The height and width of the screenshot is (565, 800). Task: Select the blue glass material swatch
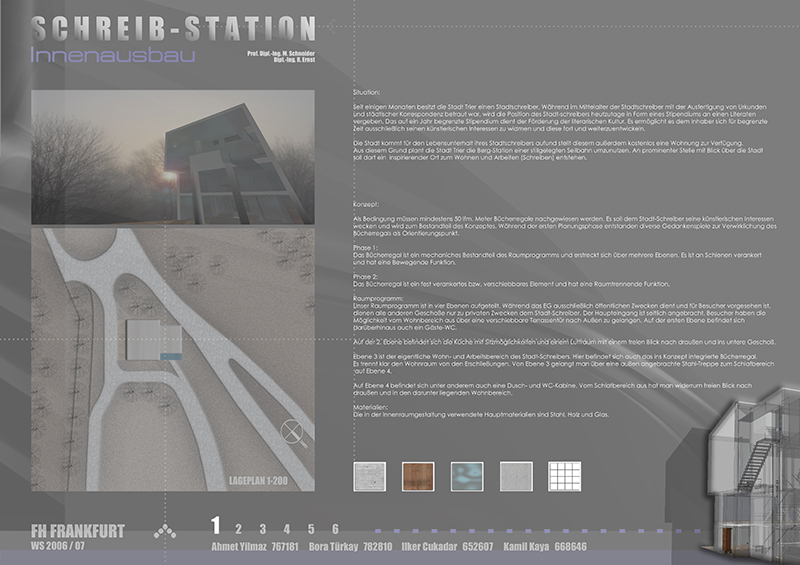coord(467,475)
